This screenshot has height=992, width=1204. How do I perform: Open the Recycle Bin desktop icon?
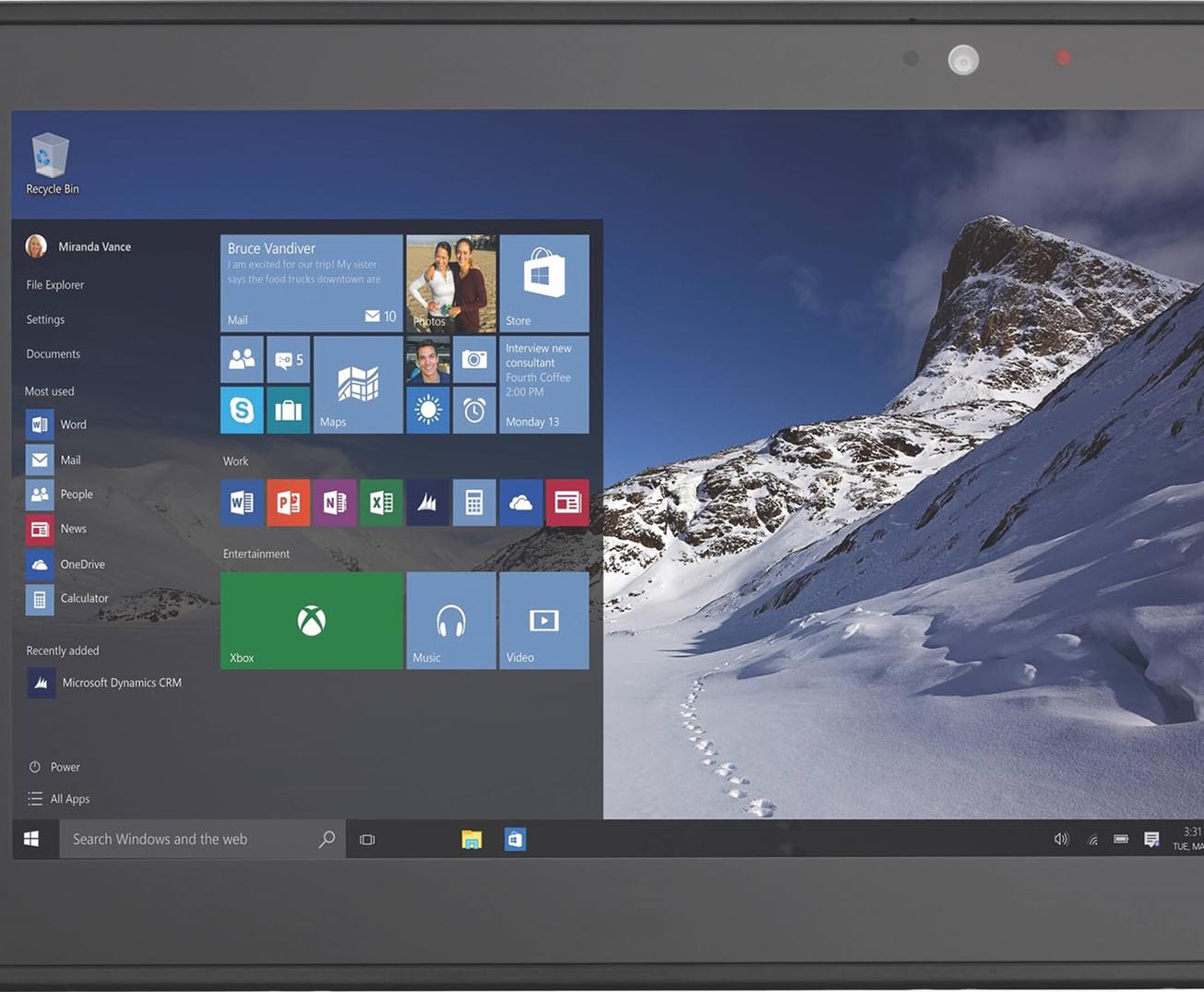pyautogui.click(x=52, y=164)
